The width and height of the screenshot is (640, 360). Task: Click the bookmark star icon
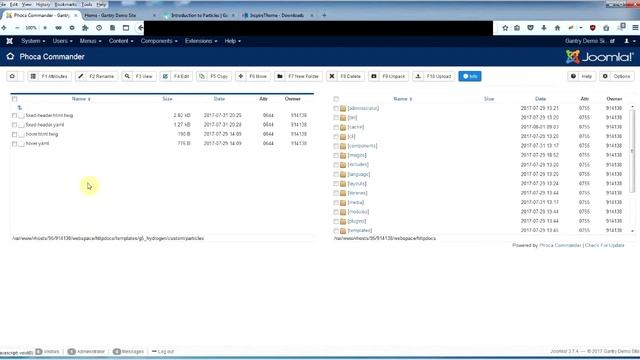(x=505, y=28)
